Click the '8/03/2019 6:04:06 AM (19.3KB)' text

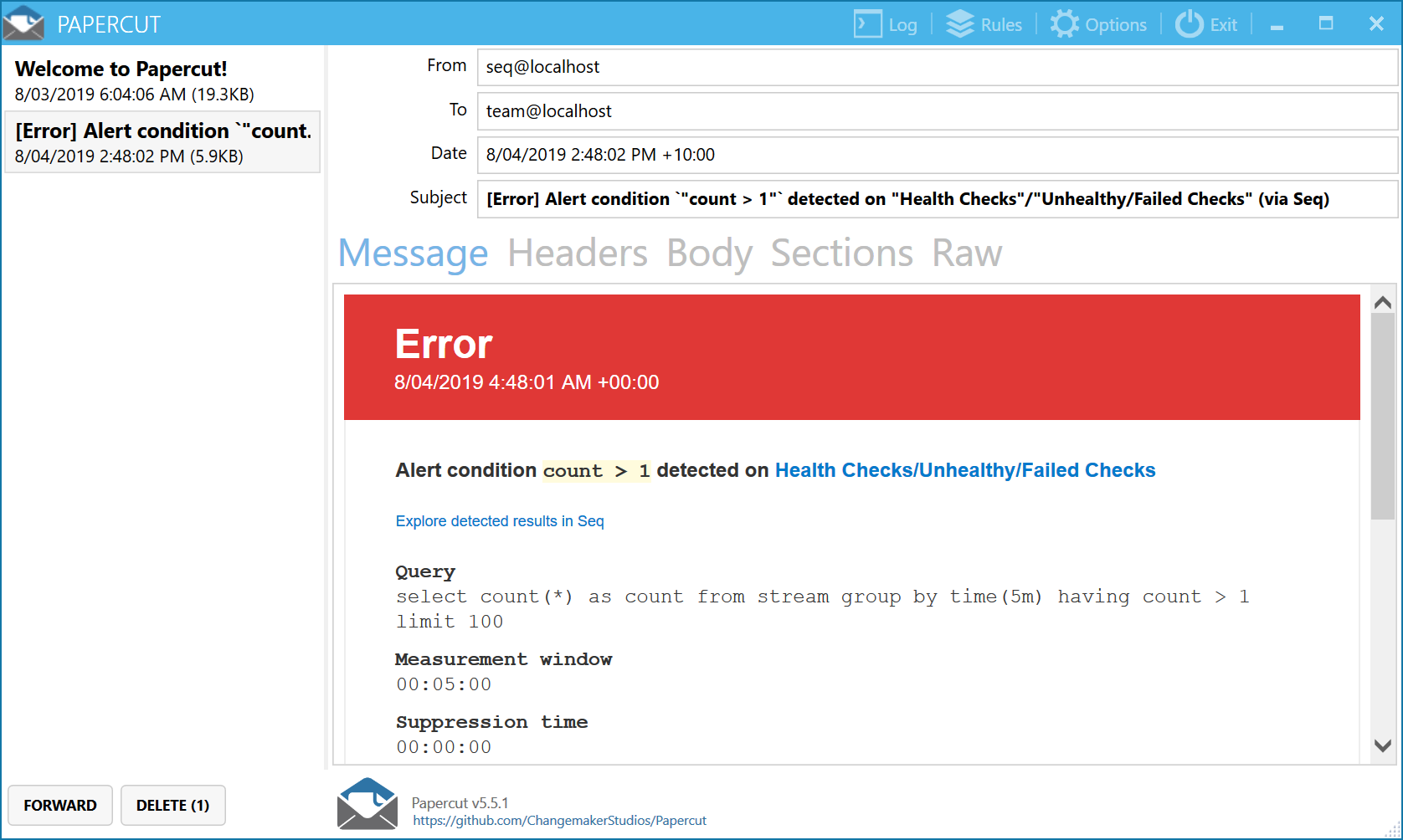pos(135,95)
